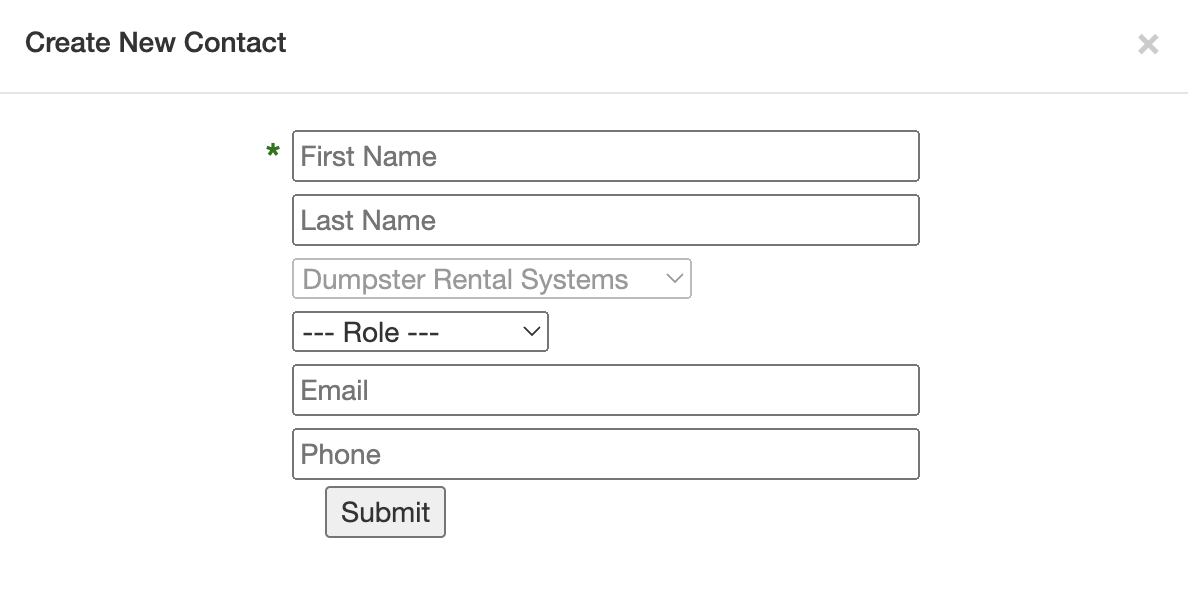Place cursor on the "Email" placeholder
Viewport: 1188px width, 600px height.
coord(335,391)
